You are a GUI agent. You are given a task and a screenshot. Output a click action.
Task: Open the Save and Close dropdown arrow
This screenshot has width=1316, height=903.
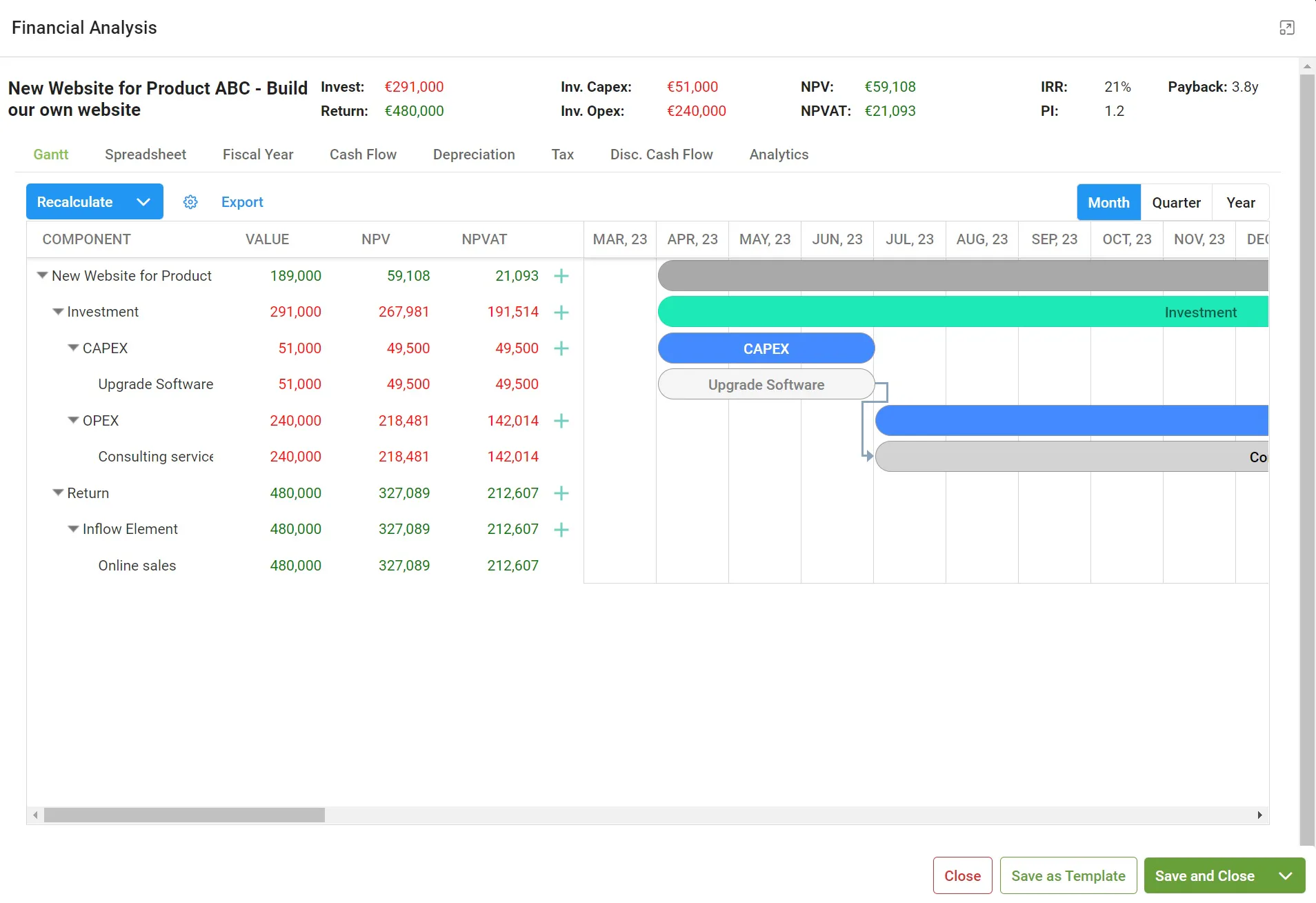(x=1286, y=876)
